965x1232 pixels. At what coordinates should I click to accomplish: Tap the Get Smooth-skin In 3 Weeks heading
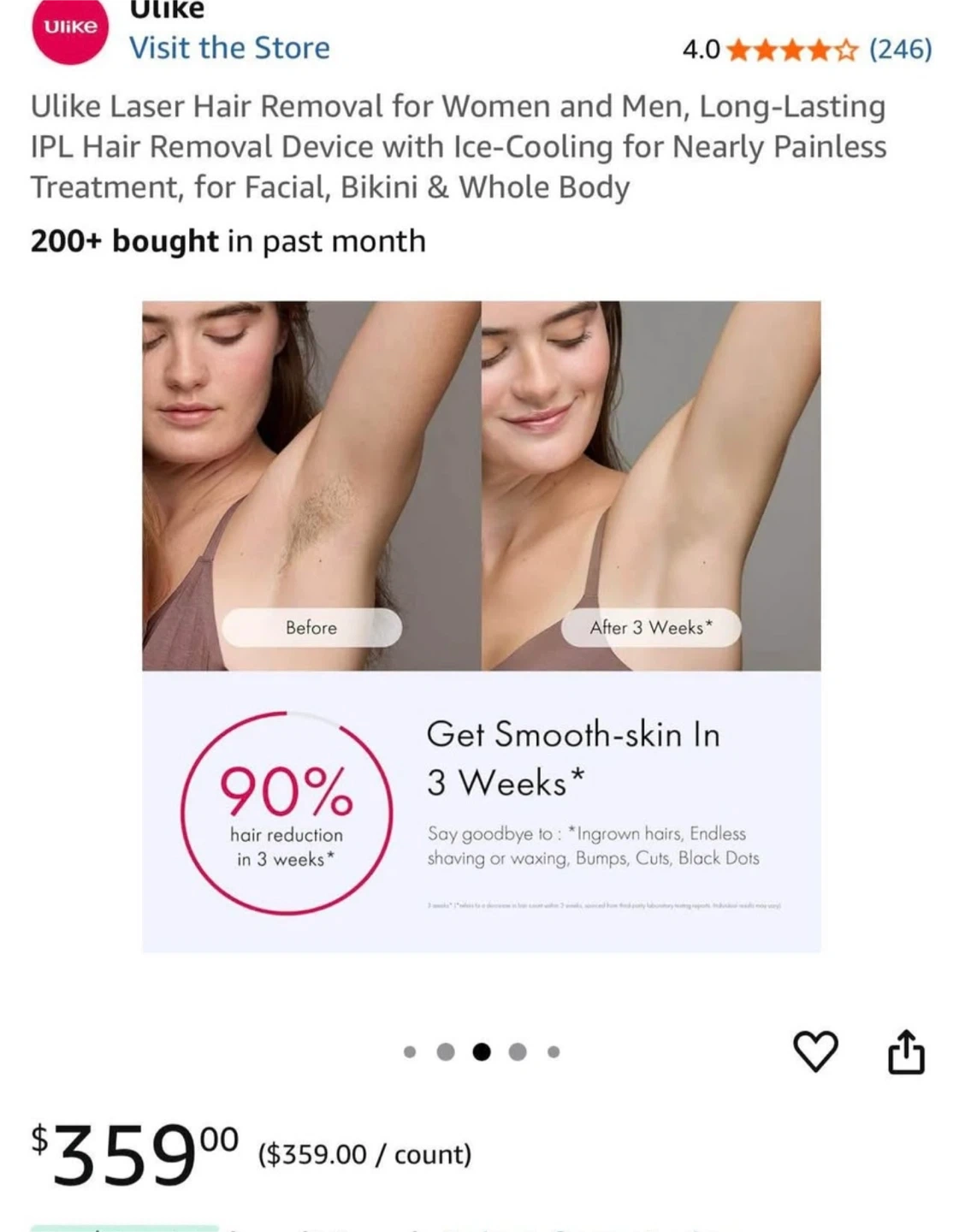pos(573,758)
